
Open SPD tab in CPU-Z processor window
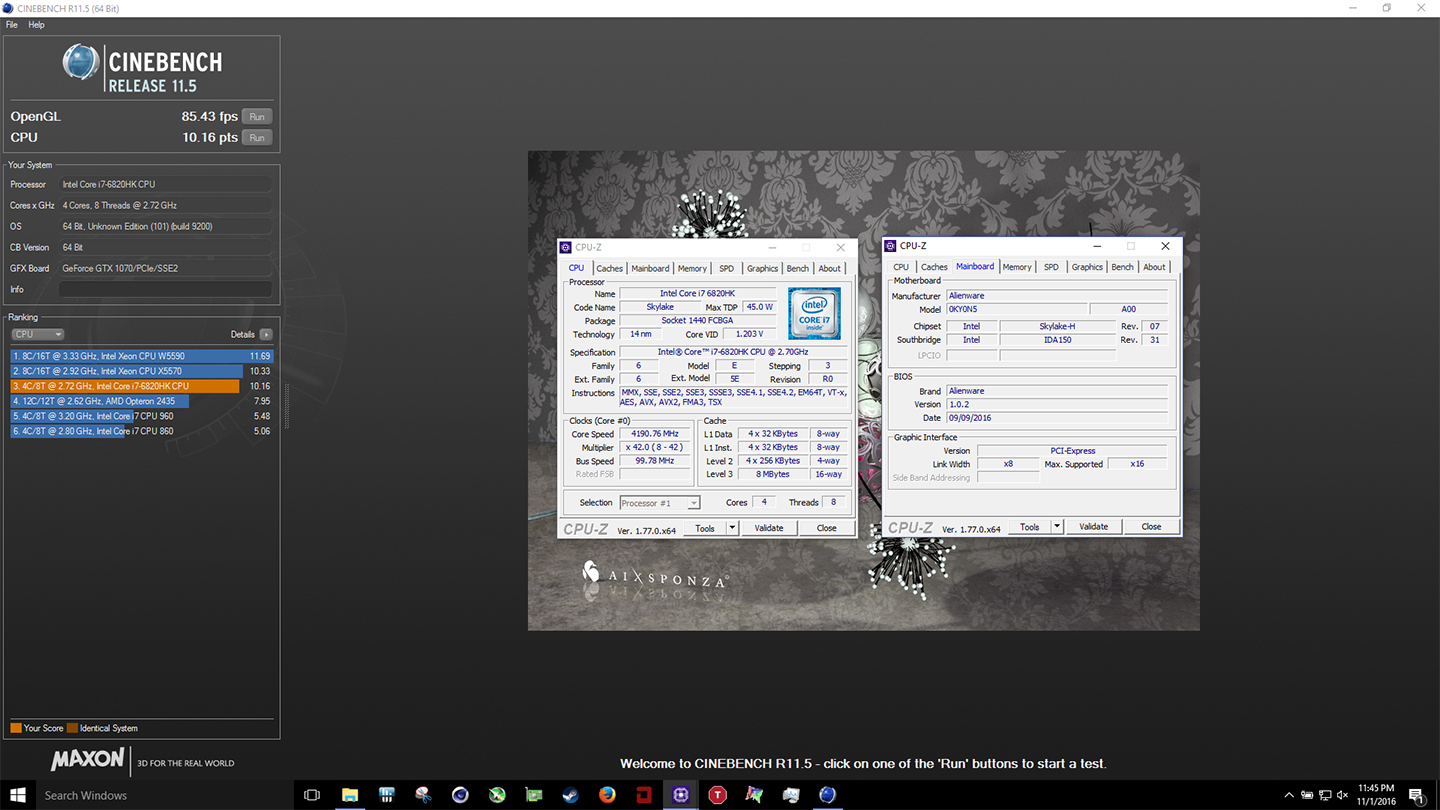[x=727, y=268]
